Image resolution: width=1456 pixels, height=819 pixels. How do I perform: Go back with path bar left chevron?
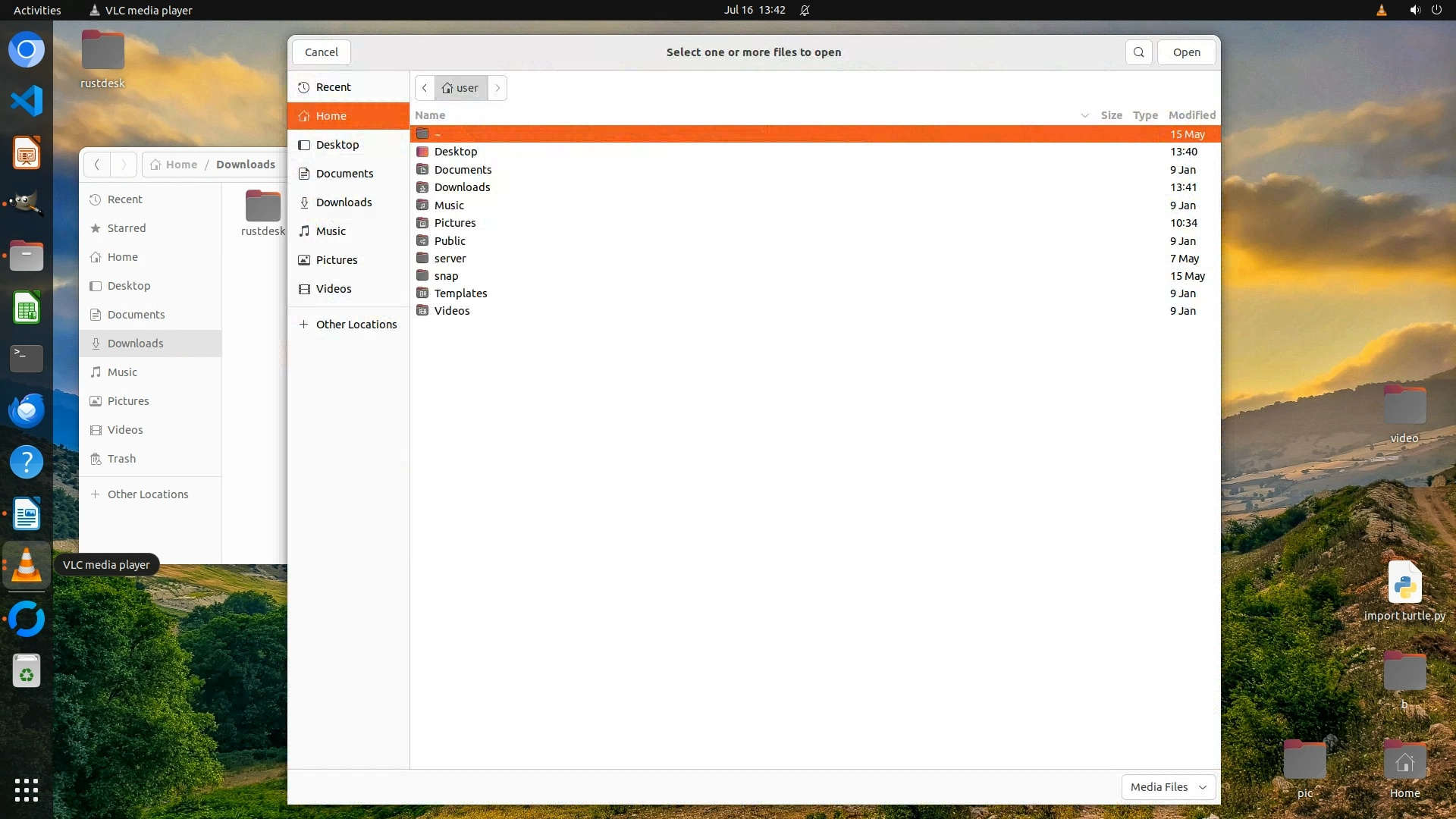pyautogui.click(x=425, y=88)
